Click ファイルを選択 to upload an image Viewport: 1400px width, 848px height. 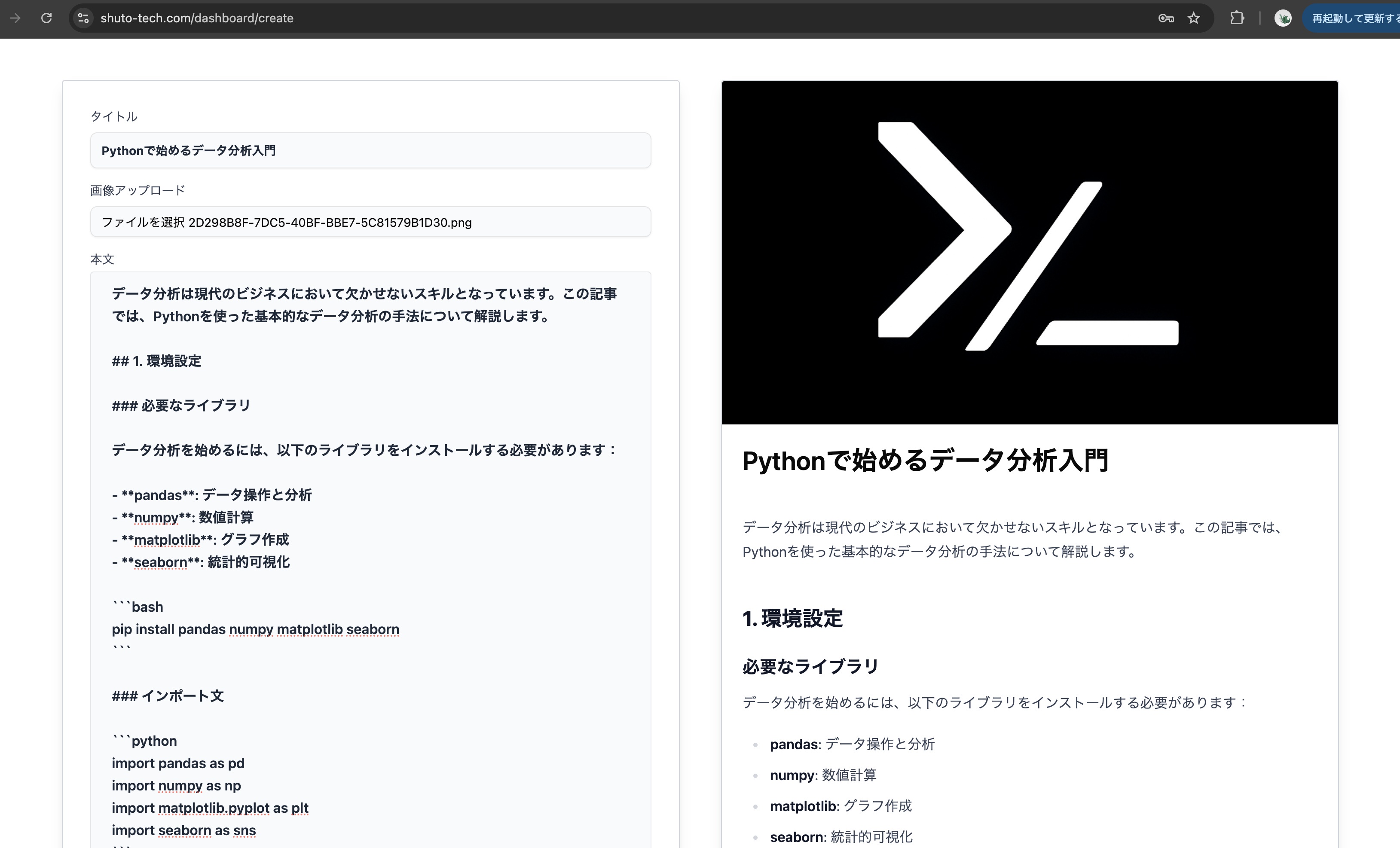(x=143, y=222)
